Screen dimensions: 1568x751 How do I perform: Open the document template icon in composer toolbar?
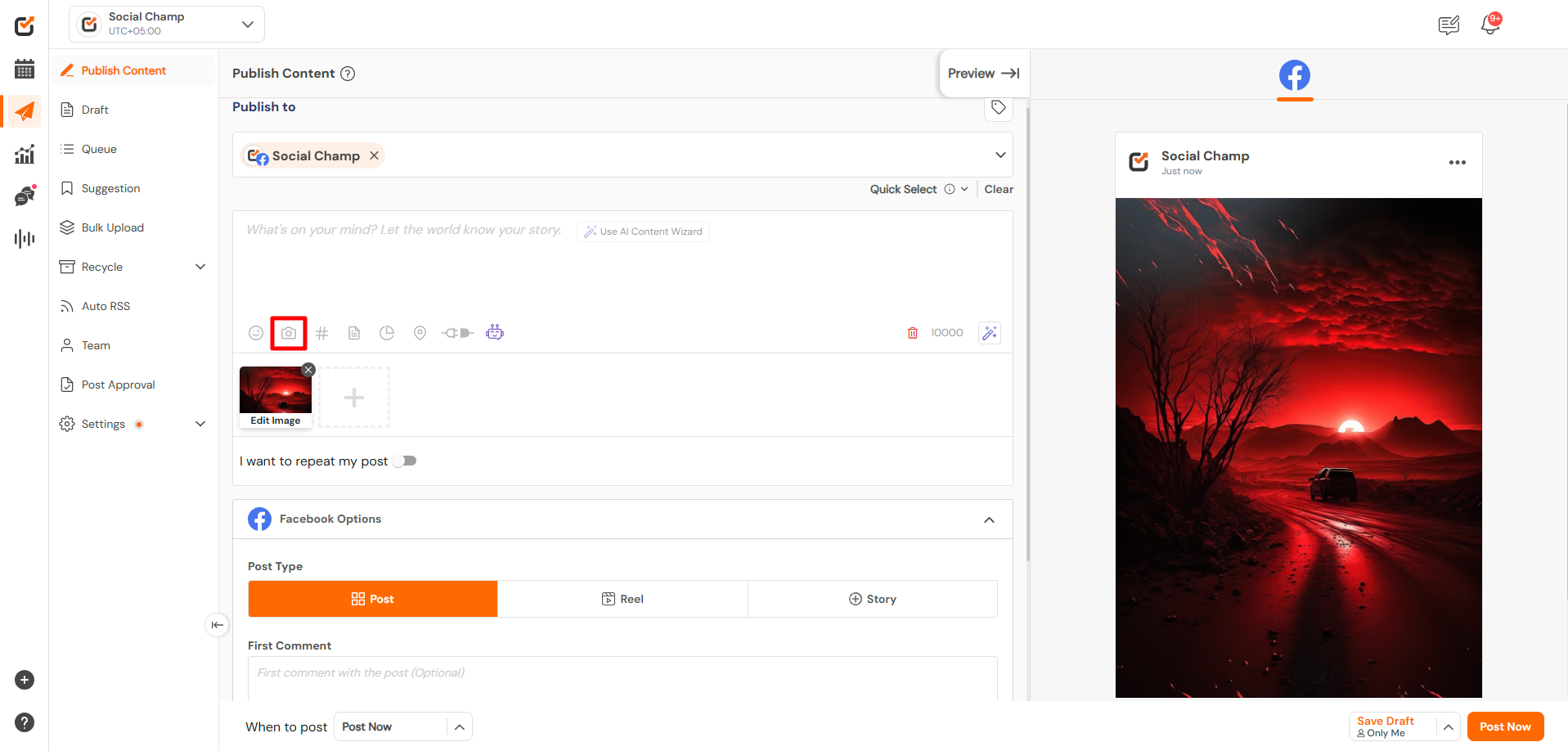point(354,333)
